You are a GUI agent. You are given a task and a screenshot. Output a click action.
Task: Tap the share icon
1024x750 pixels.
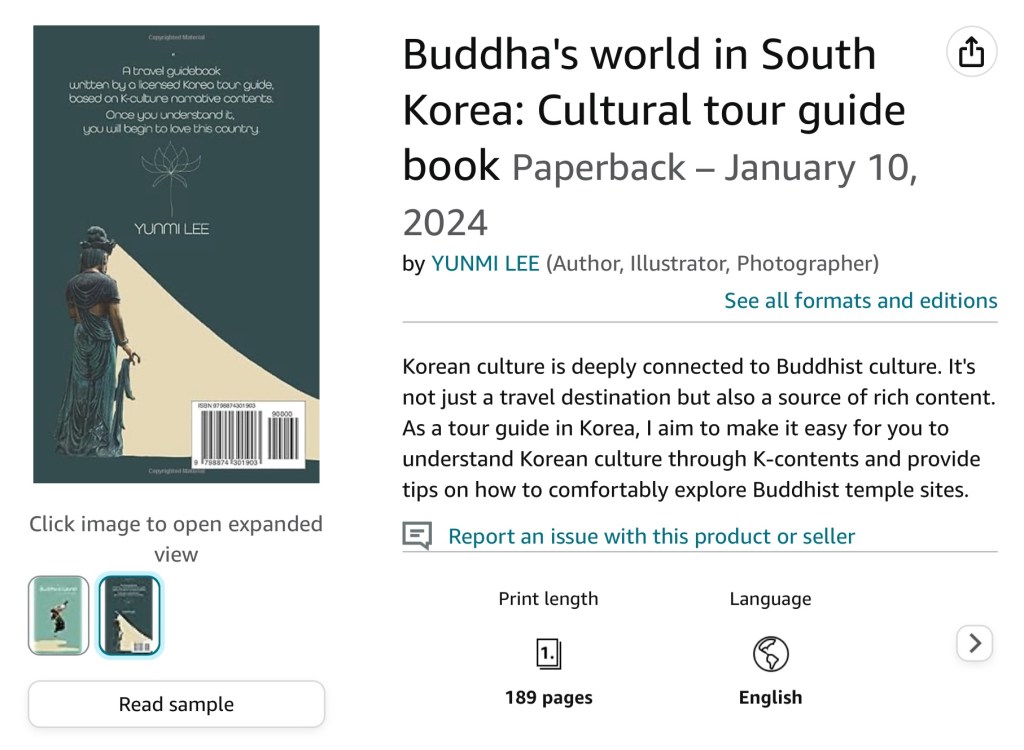point(971,52)
